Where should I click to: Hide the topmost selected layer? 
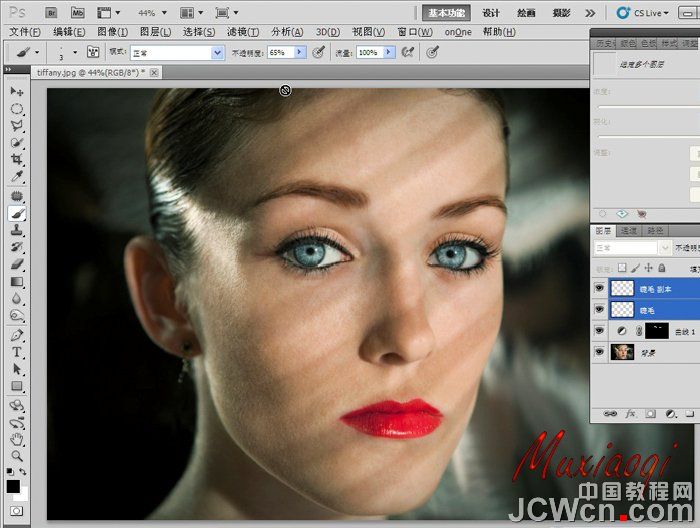(x=600, y=288)
